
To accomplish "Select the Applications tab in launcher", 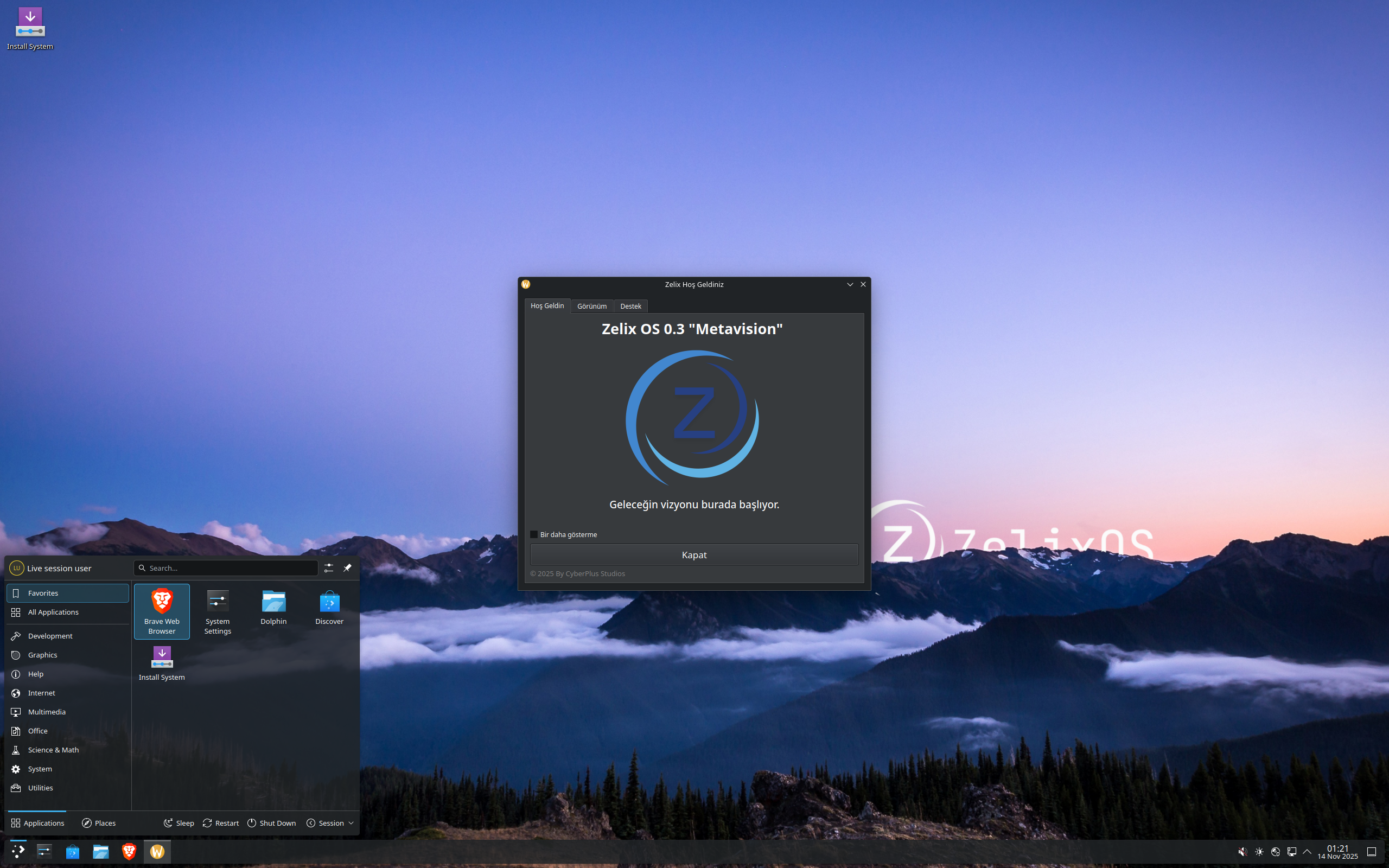I will click(37, 823).
